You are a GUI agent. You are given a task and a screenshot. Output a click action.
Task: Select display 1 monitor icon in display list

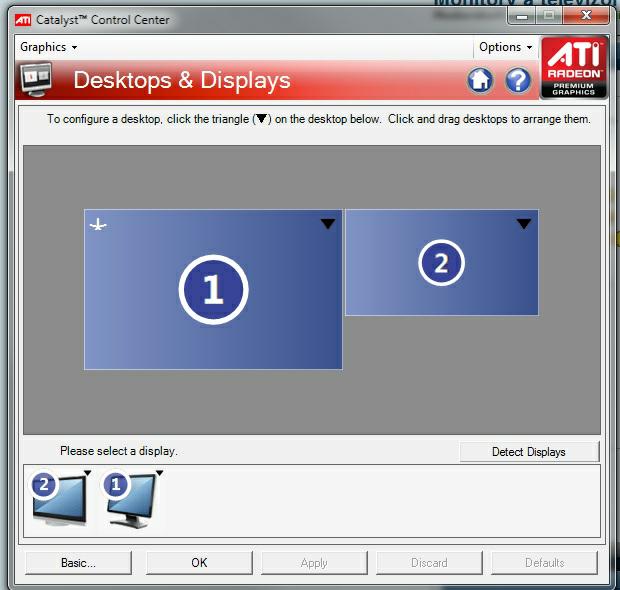coord(132,500)
